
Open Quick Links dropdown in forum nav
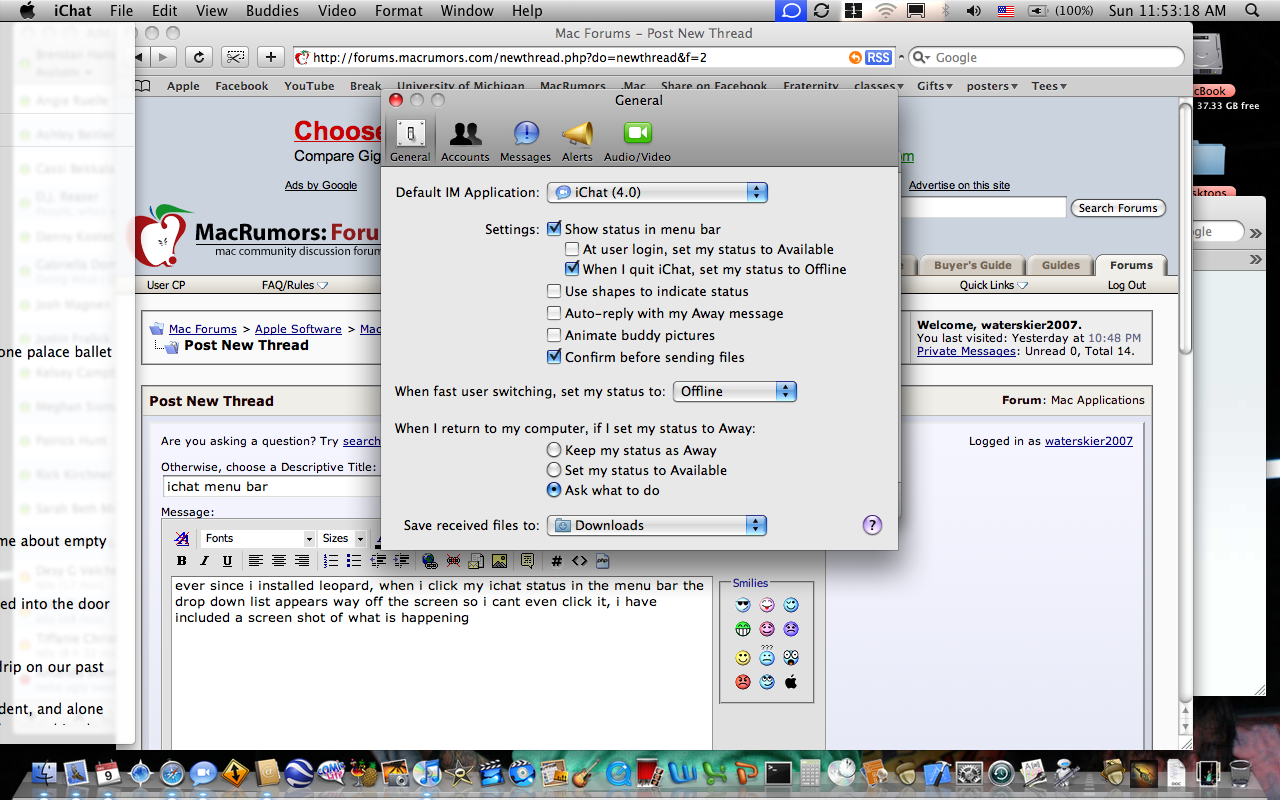[993, 285]
